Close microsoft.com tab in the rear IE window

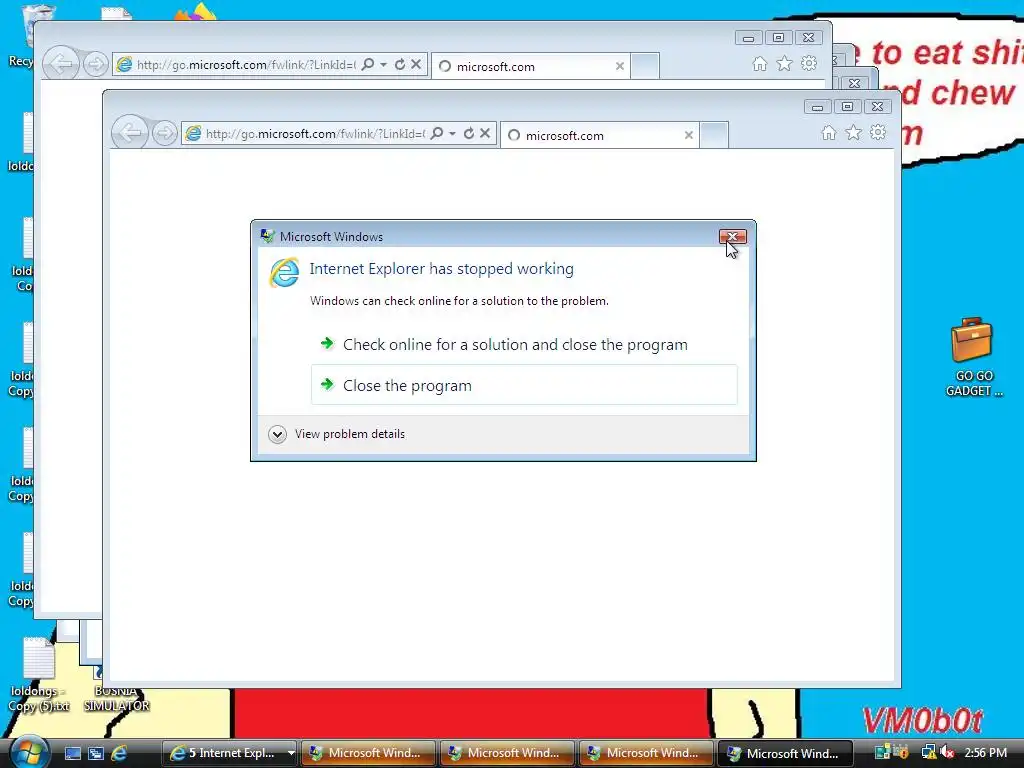coord(620,66)
